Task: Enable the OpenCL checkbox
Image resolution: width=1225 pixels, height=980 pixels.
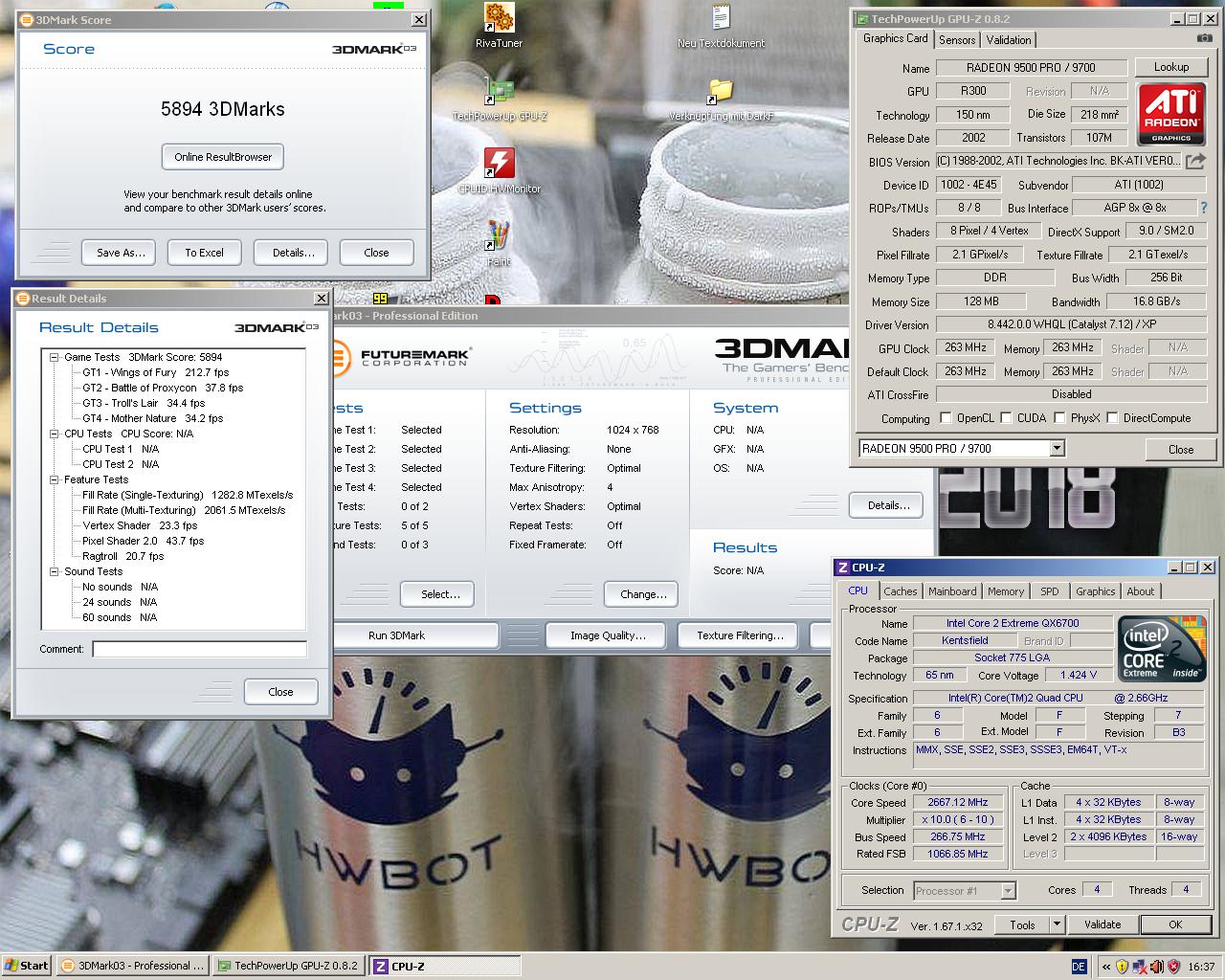Action: (x=946, y=418)
